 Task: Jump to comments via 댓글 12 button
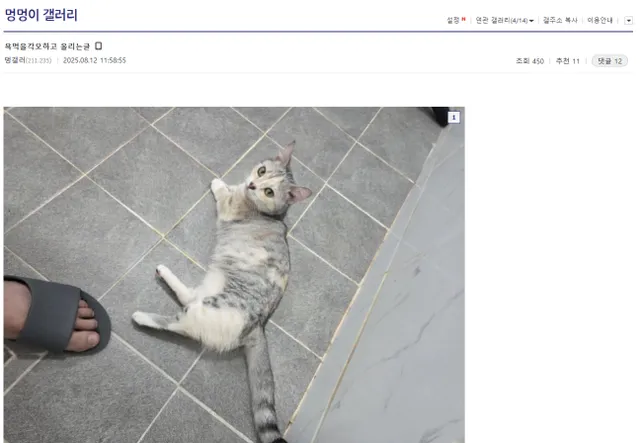pos(609,61)
